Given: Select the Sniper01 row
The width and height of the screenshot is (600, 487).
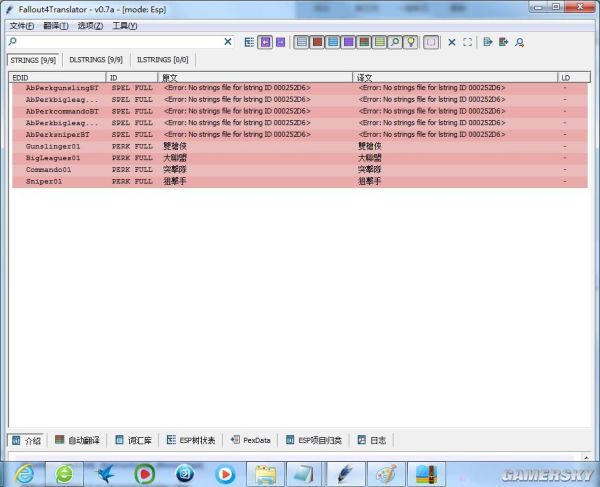Looking at the screenshot, I should point(300,181).
